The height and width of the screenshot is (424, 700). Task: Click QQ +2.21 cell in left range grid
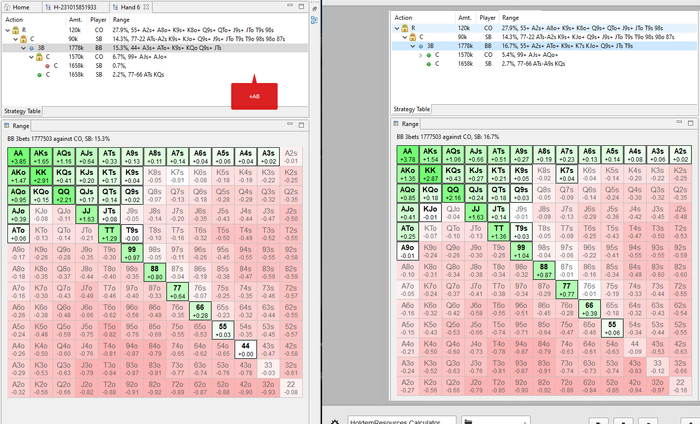pos(64,195)
